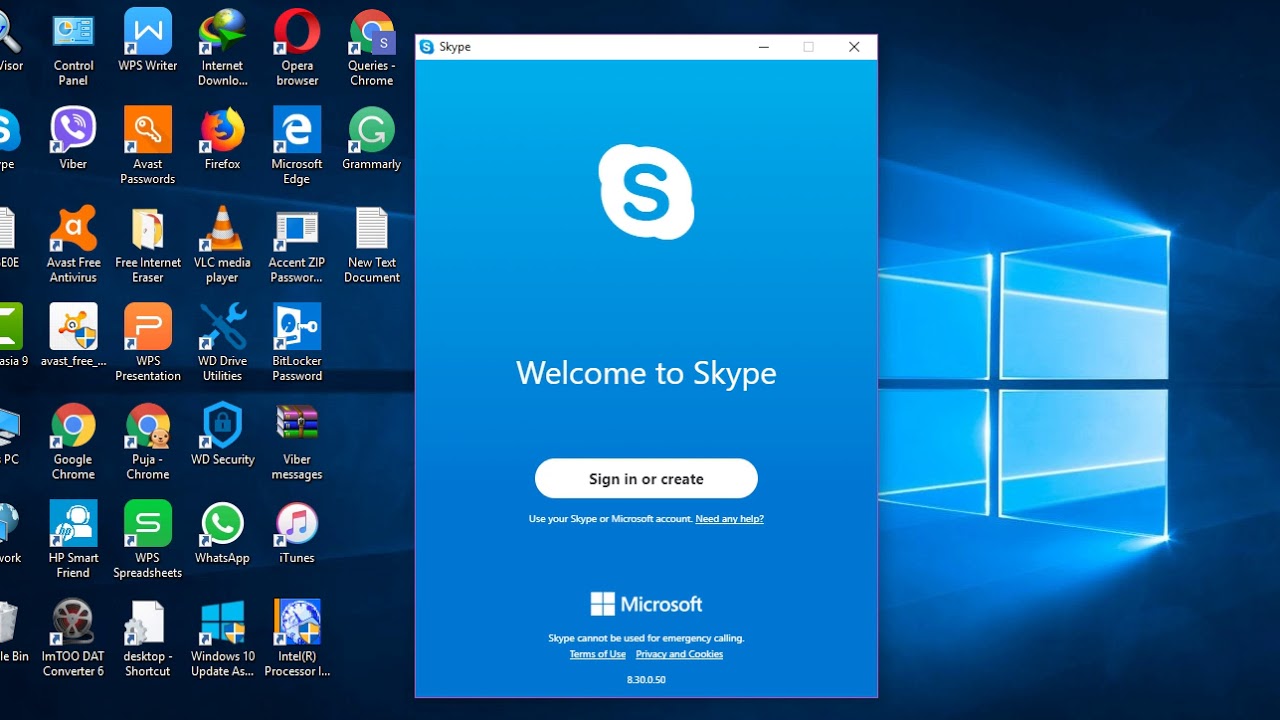Click the Microsoft logo in Skype window
Screen dimensions: 1280x720
(x=646, y=604)
